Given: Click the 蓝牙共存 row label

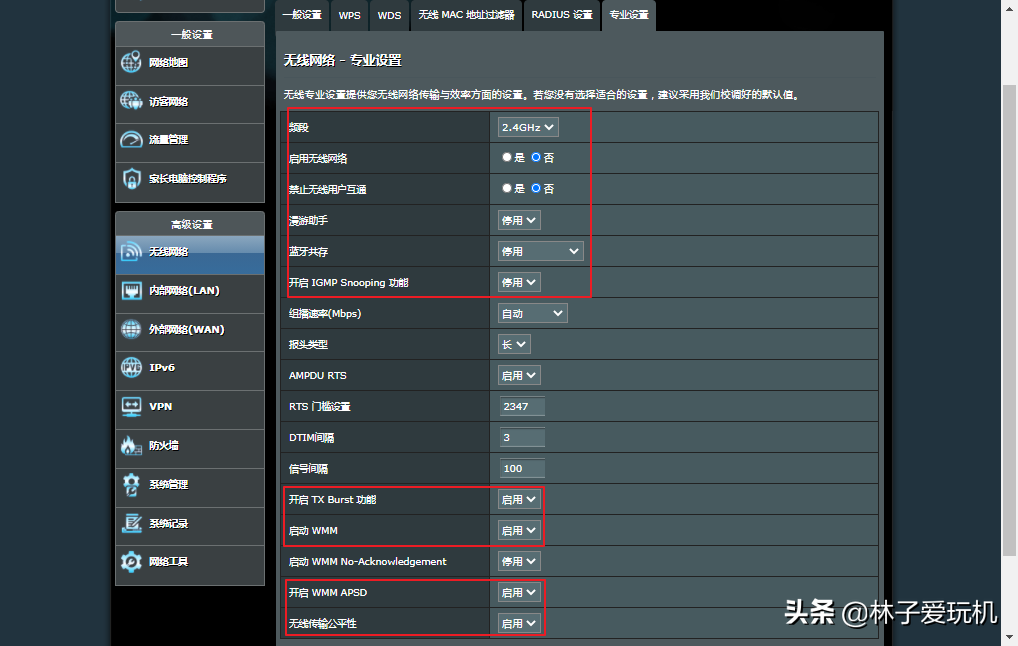Looking at the screenshot, I should pyautogui.click(x=308, y=251).
